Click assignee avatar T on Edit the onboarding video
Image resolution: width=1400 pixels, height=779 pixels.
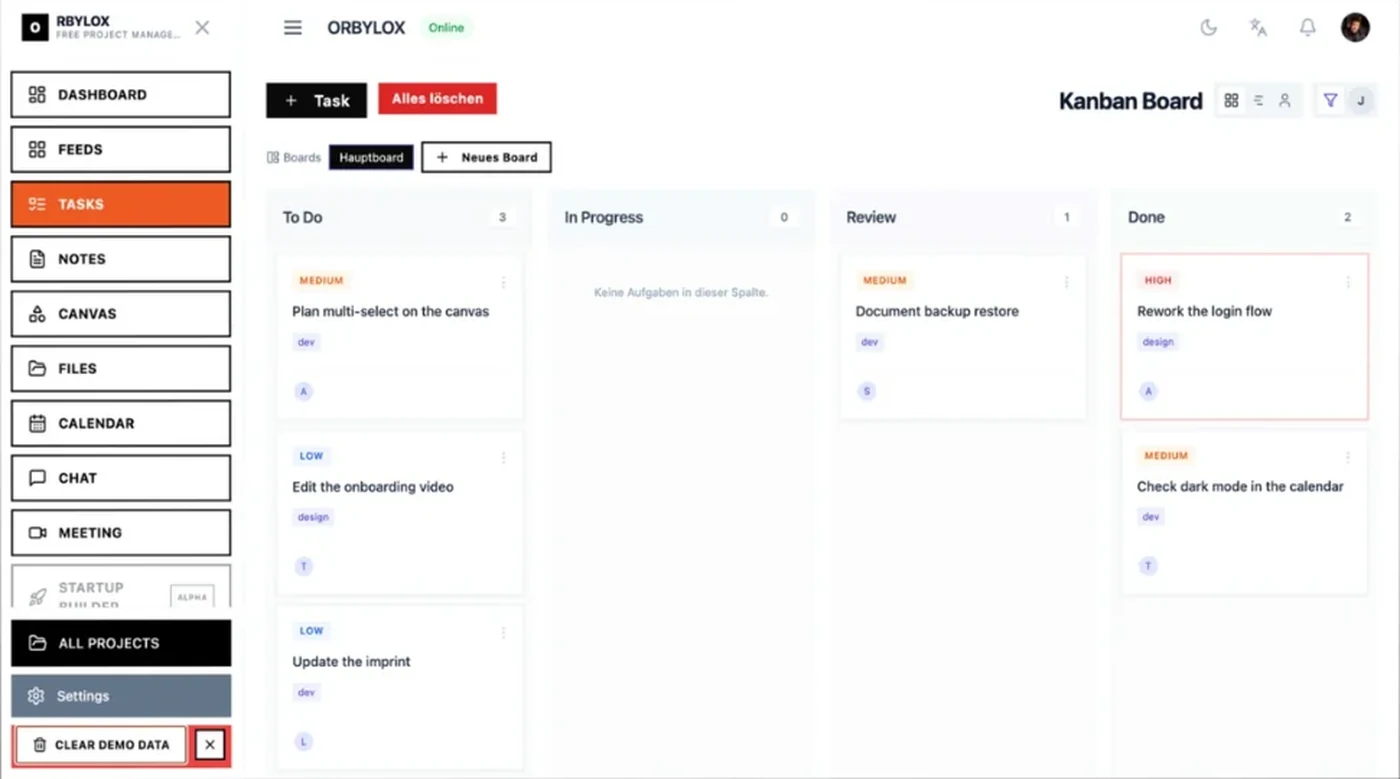coord(304,566)
